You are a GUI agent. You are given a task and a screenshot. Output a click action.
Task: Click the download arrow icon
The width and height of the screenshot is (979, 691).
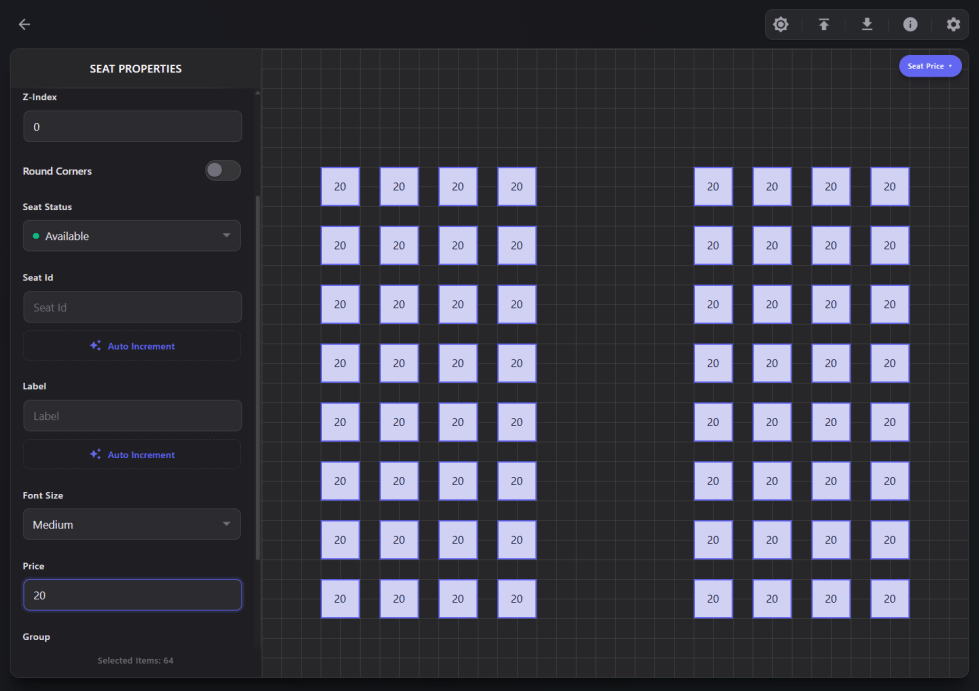(867, 25)
